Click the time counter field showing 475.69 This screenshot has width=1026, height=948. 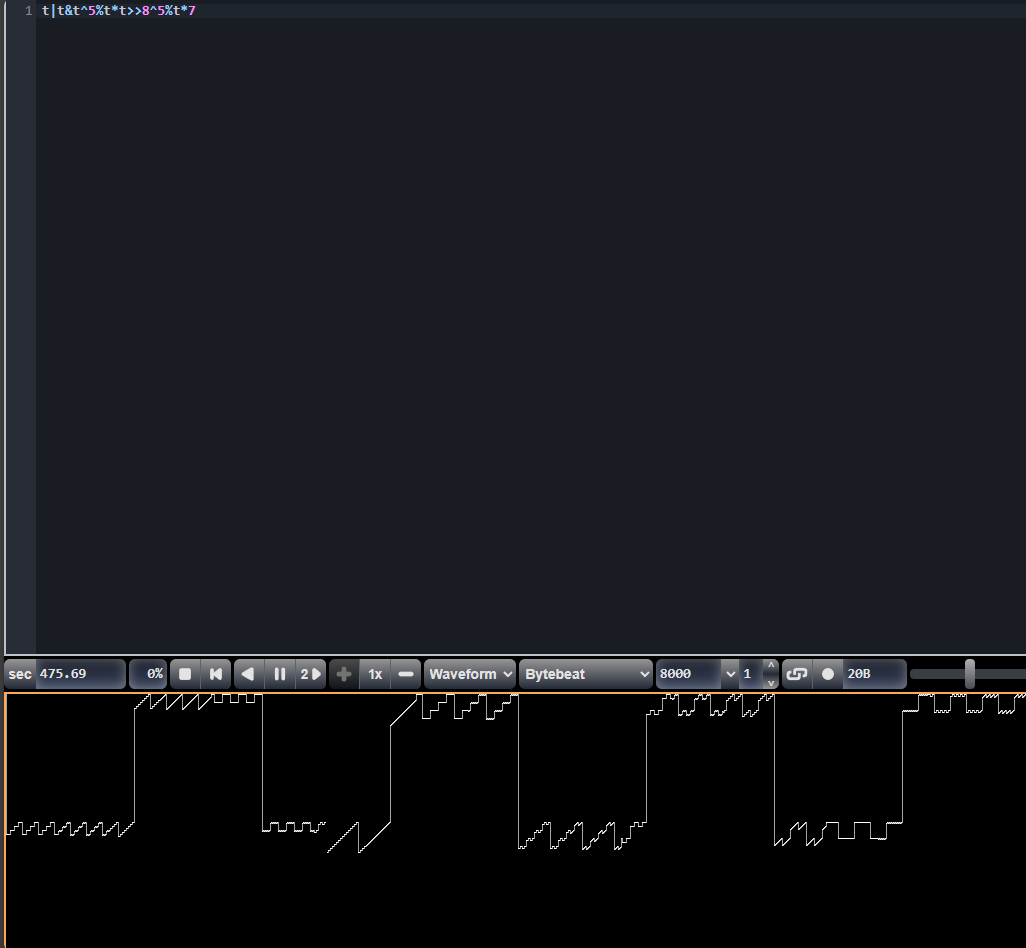[80, 674]
